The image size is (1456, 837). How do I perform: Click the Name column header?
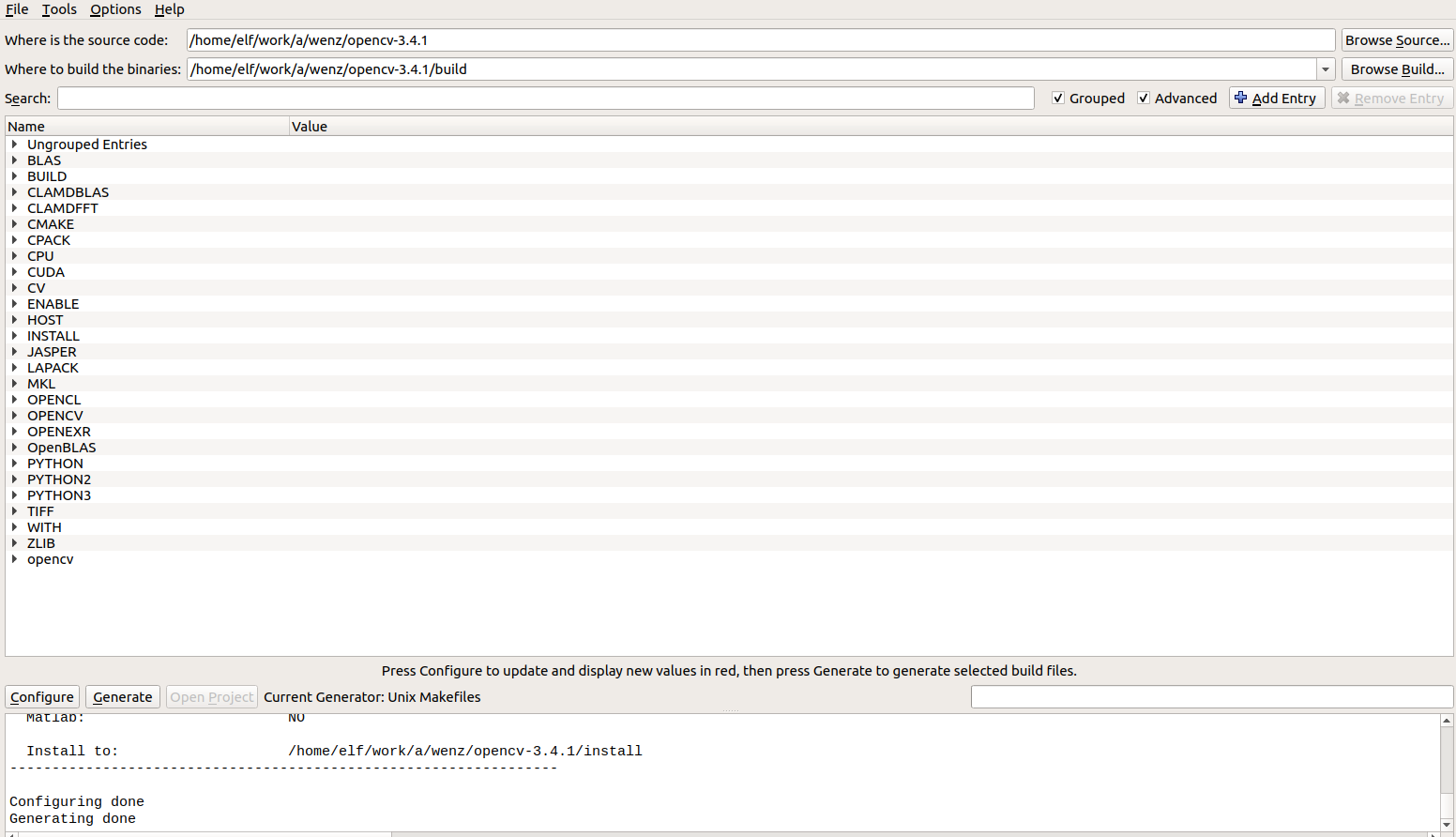(147, 127)
